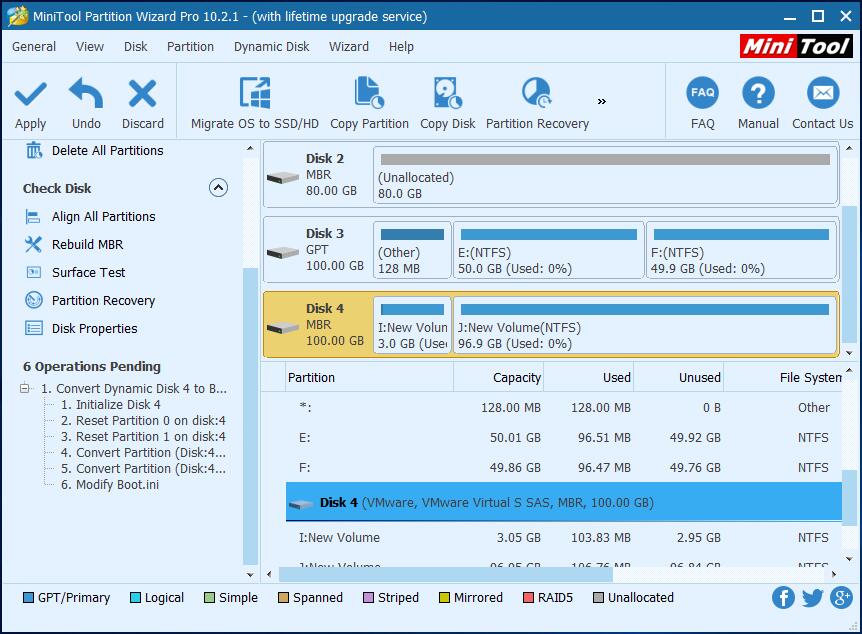
Task: Collapse Convert Dynamic Disk 4 tree node
Action: click(26, 389)
